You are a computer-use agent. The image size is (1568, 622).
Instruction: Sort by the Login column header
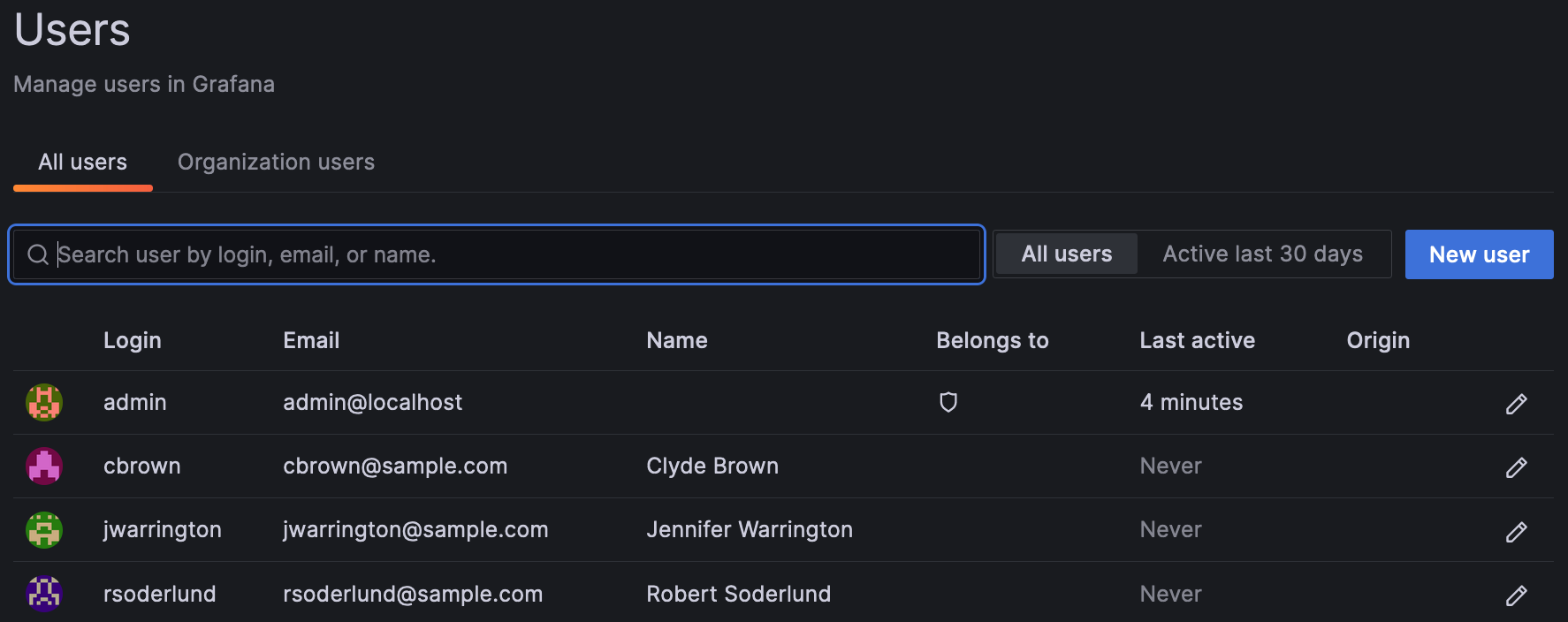click(x=133, y=341)
